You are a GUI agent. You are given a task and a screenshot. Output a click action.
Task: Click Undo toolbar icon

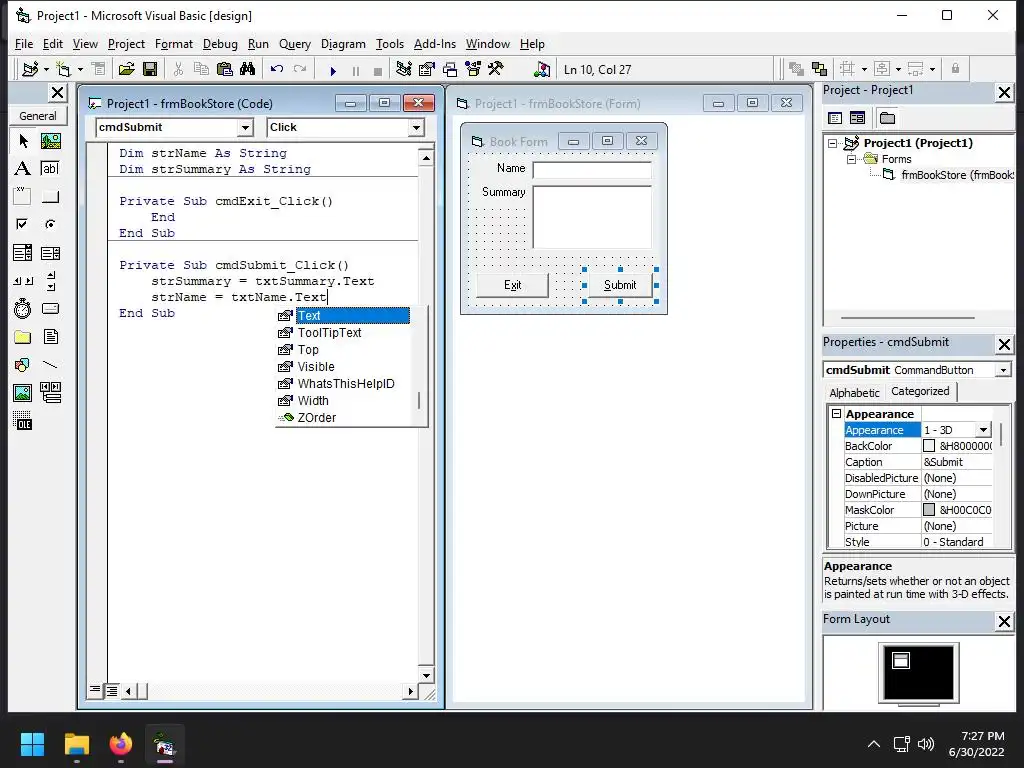tap(277, 69)
